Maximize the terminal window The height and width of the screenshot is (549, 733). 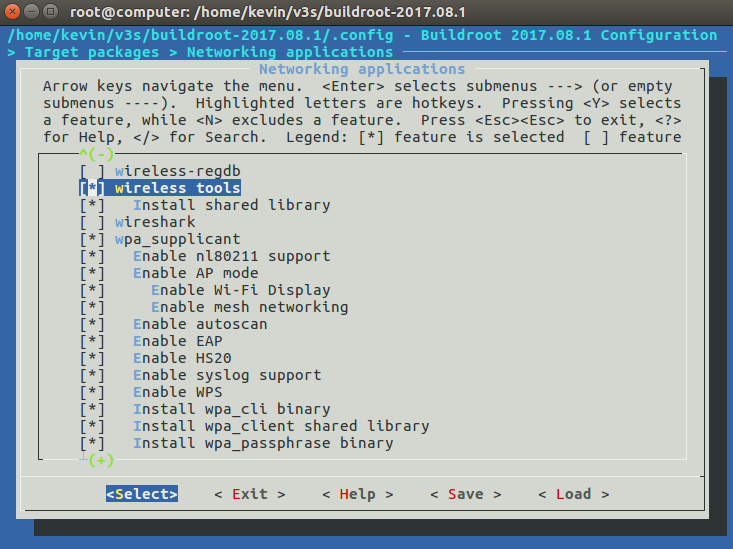50,11
